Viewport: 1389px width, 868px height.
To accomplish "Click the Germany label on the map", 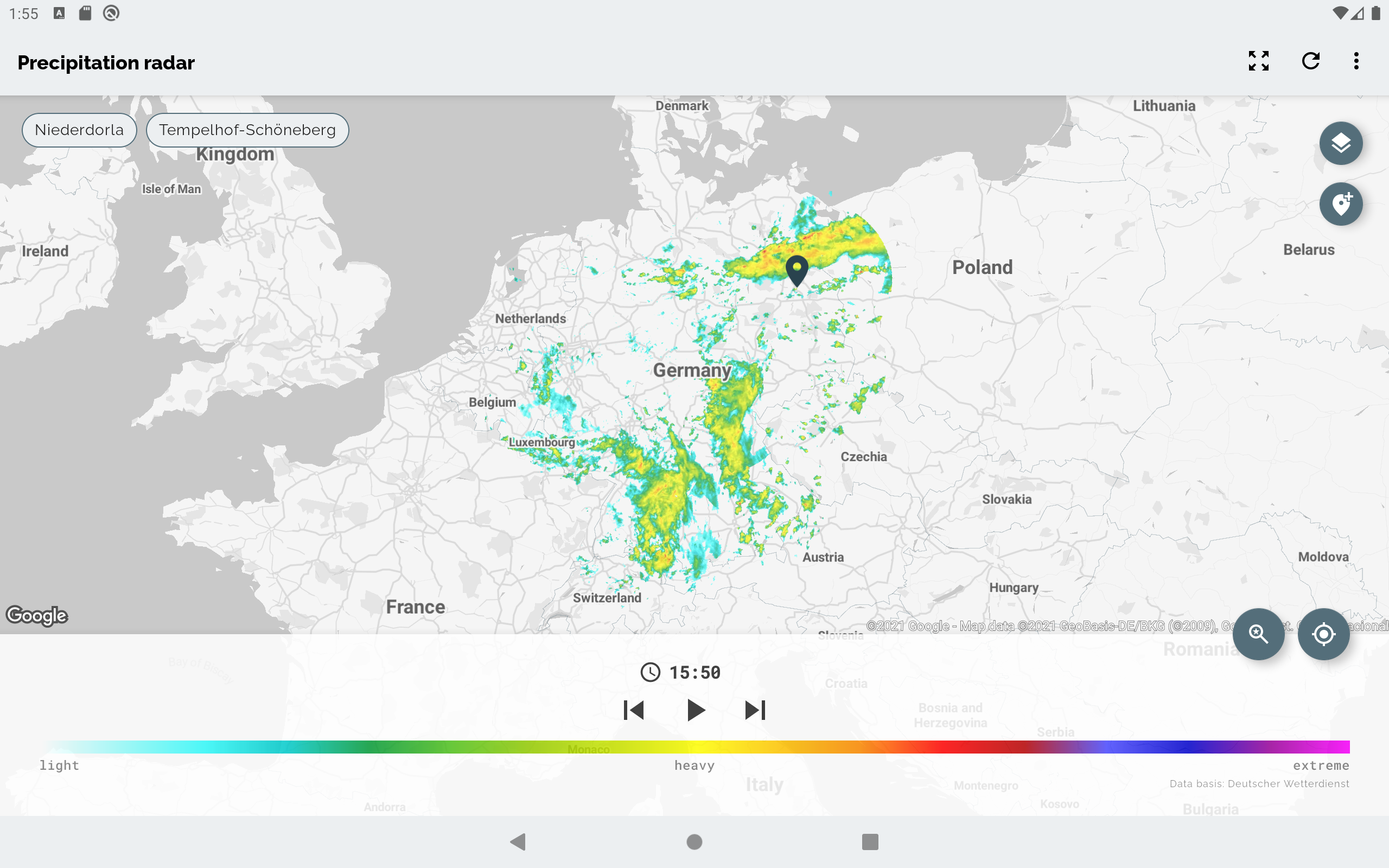I will pos(692,371).
